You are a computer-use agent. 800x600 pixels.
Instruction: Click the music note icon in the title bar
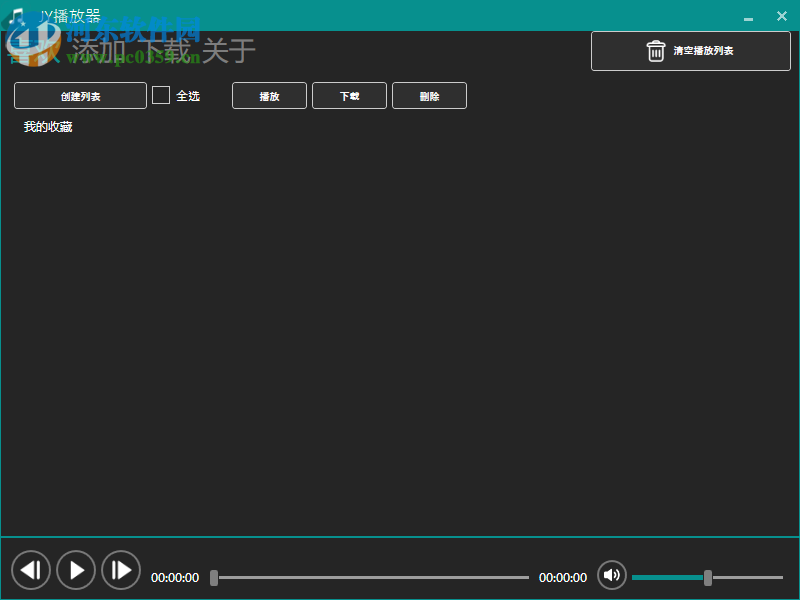(16, 16)
